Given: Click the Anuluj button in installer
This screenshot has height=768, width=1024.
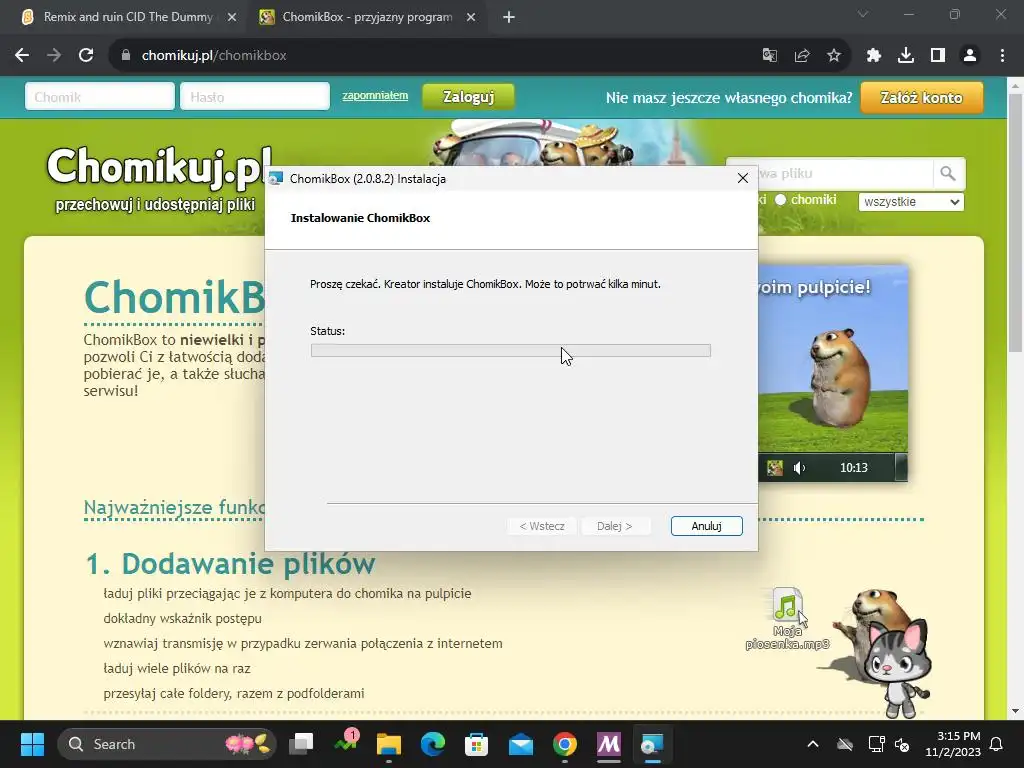Looking at the screenshot, I should tap(706, 526).
